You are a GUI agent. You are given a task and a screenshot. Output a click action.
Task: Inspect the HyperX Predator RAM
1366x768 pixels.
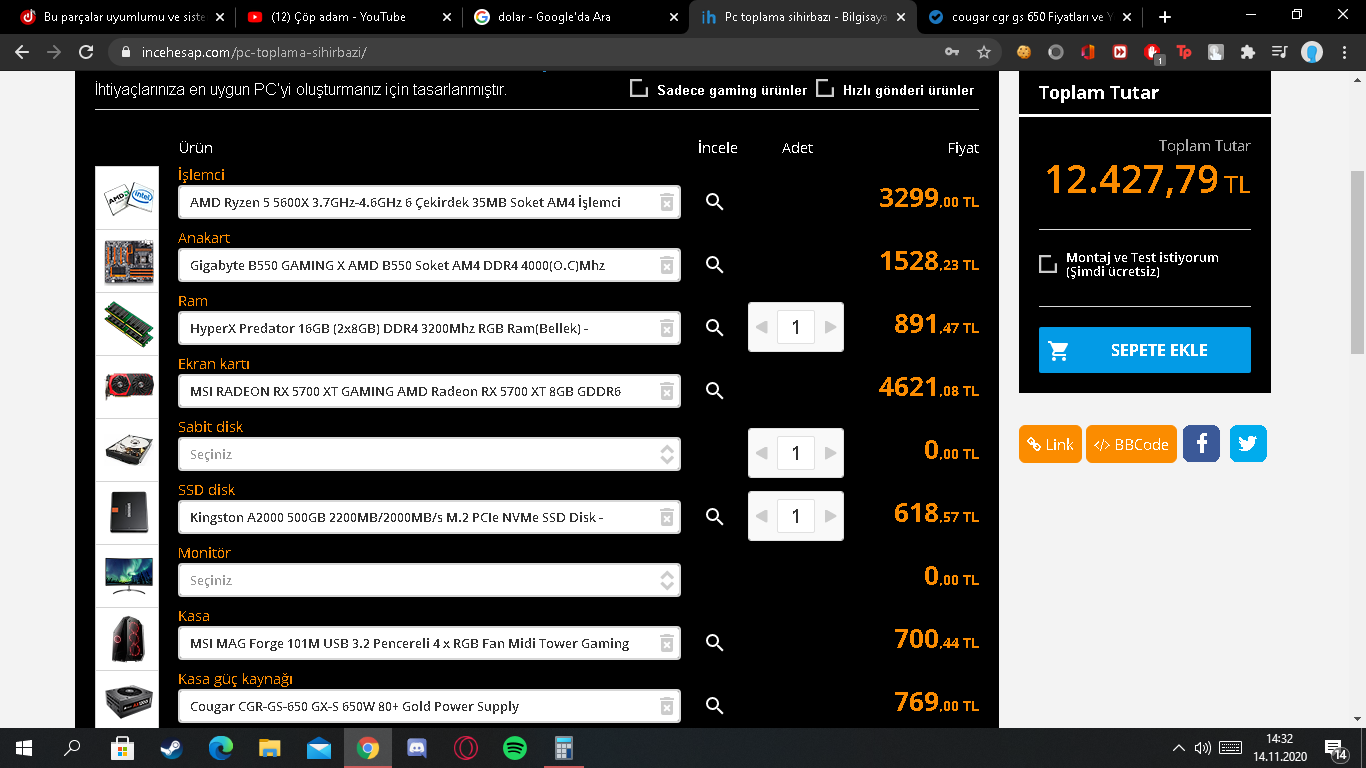click(x=714, y=328)
